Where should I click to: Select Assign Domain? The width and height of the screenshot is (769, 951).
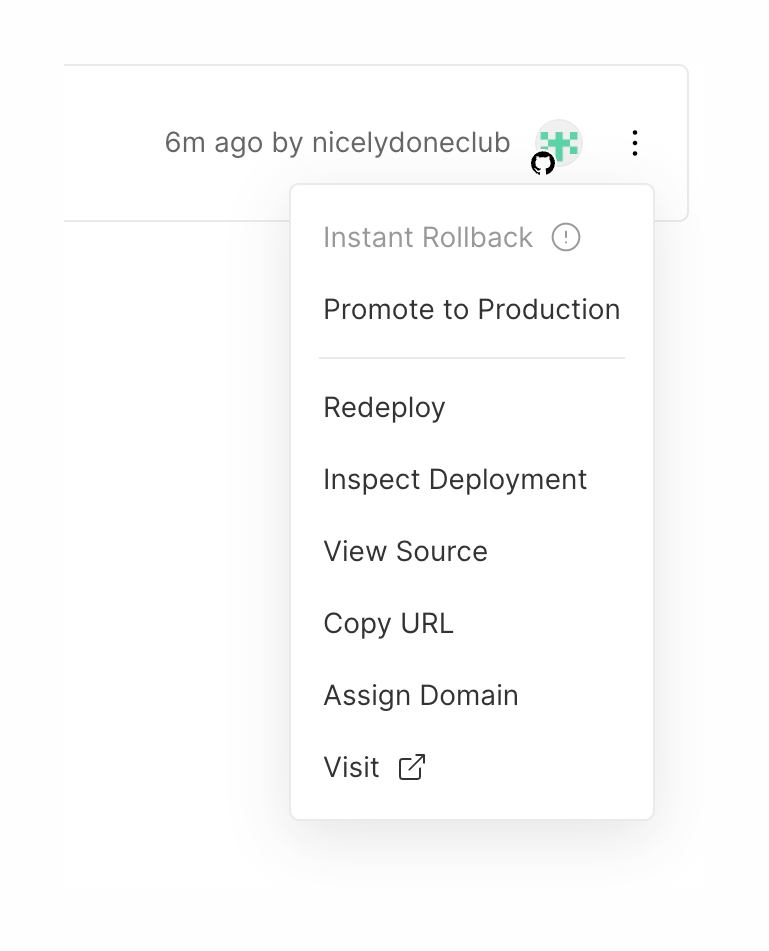(x=420, y=695)
